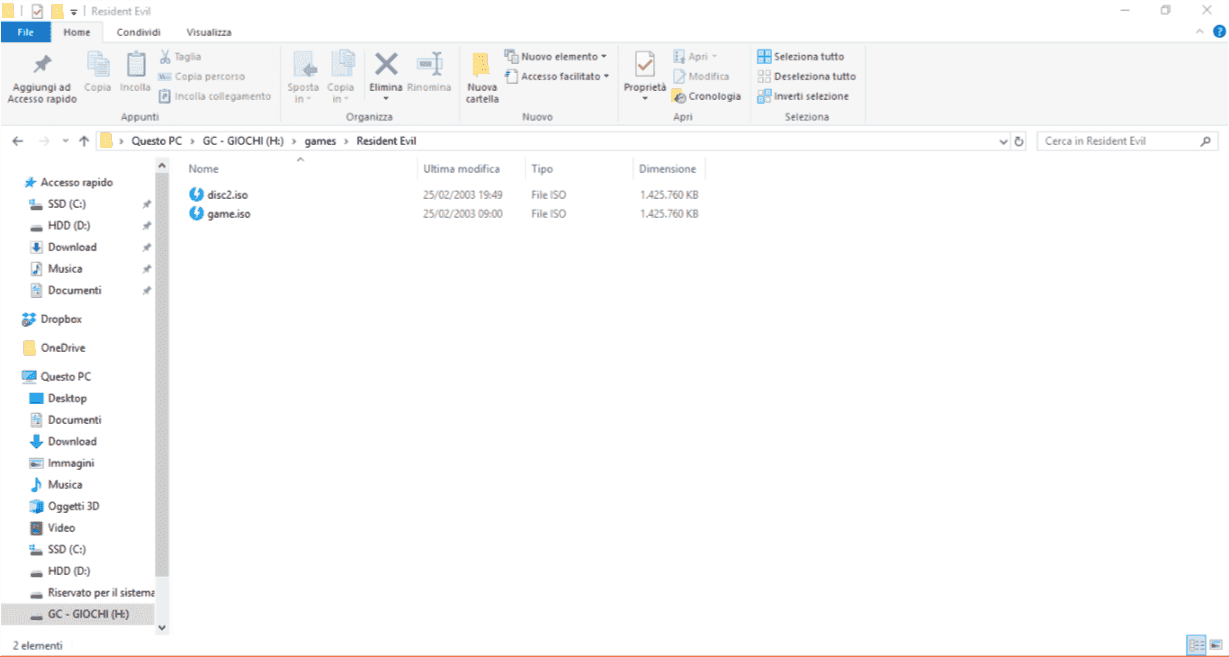Navigate back with the back arrow
This screenshot has width=1229, height=657.
point(18,141)
